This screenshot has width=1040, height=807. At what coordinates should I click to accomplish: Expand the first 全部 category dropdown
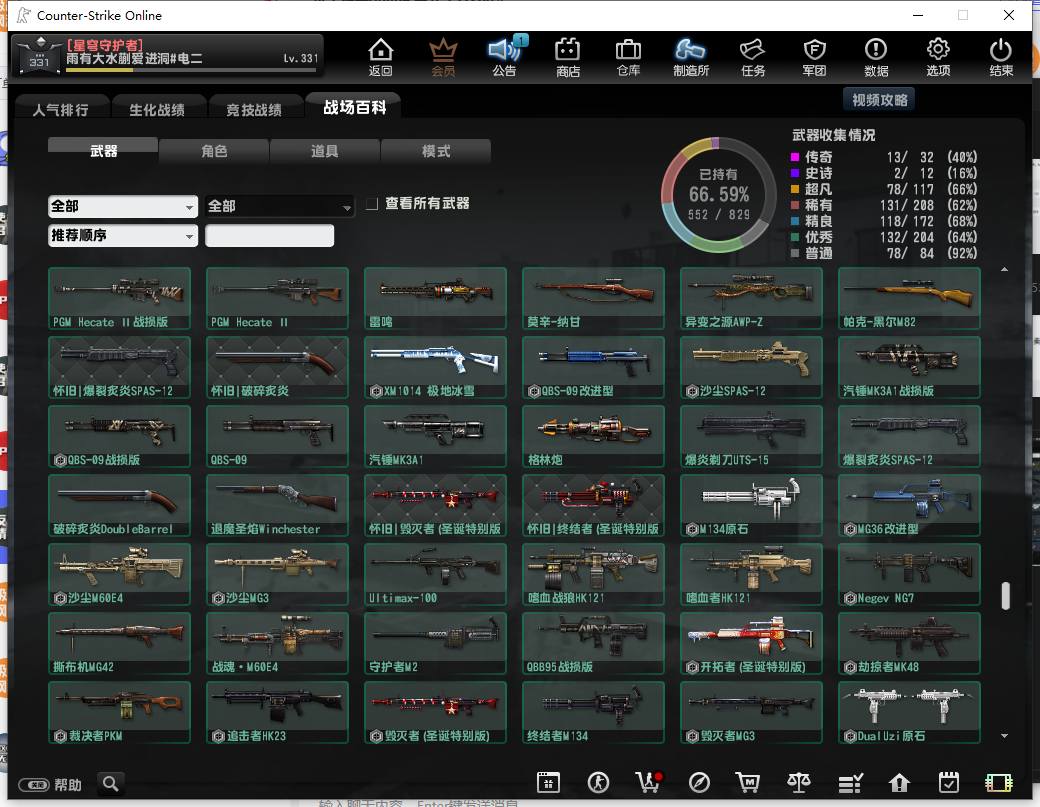(x=123, y=206)
